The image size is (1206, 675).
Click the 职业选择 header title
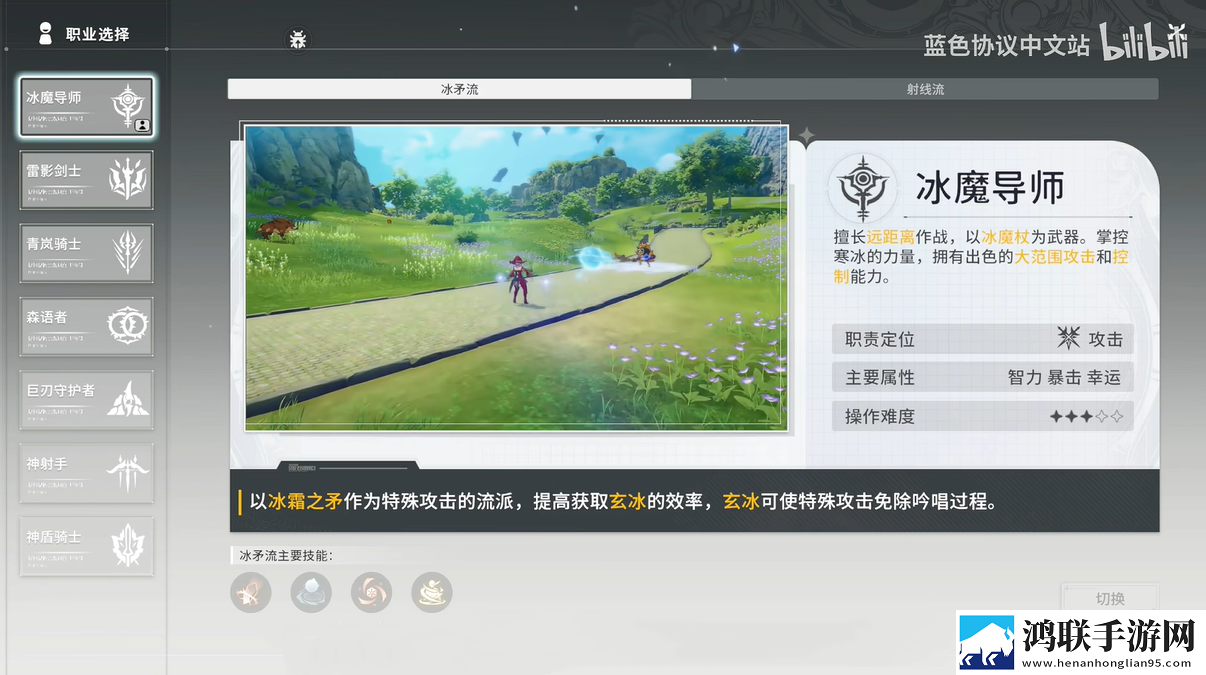point(97,34)
